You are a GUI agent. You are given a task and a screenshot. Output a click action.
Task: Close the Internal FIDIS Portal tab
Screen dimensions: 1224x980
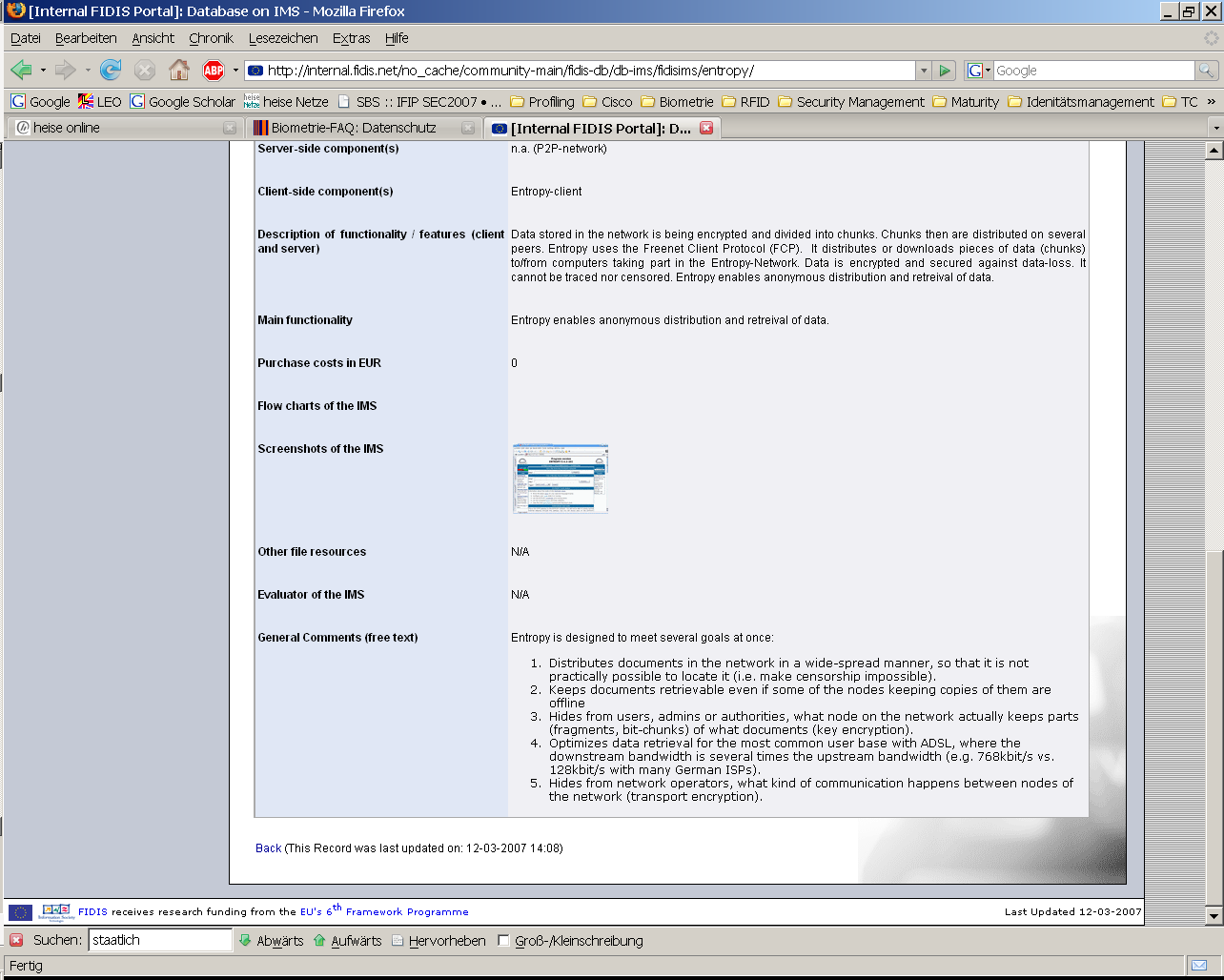[x=706, y=128]
